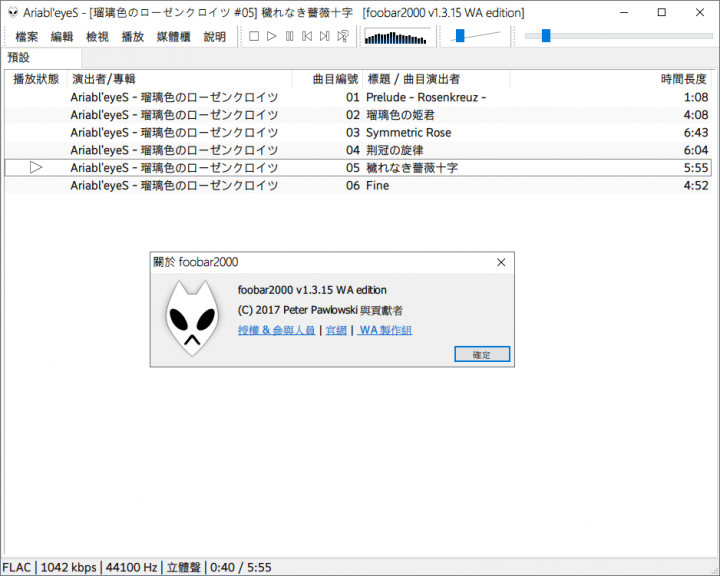Open the 檔案 menu
The image size is (720, 576).
coord(27,37)
